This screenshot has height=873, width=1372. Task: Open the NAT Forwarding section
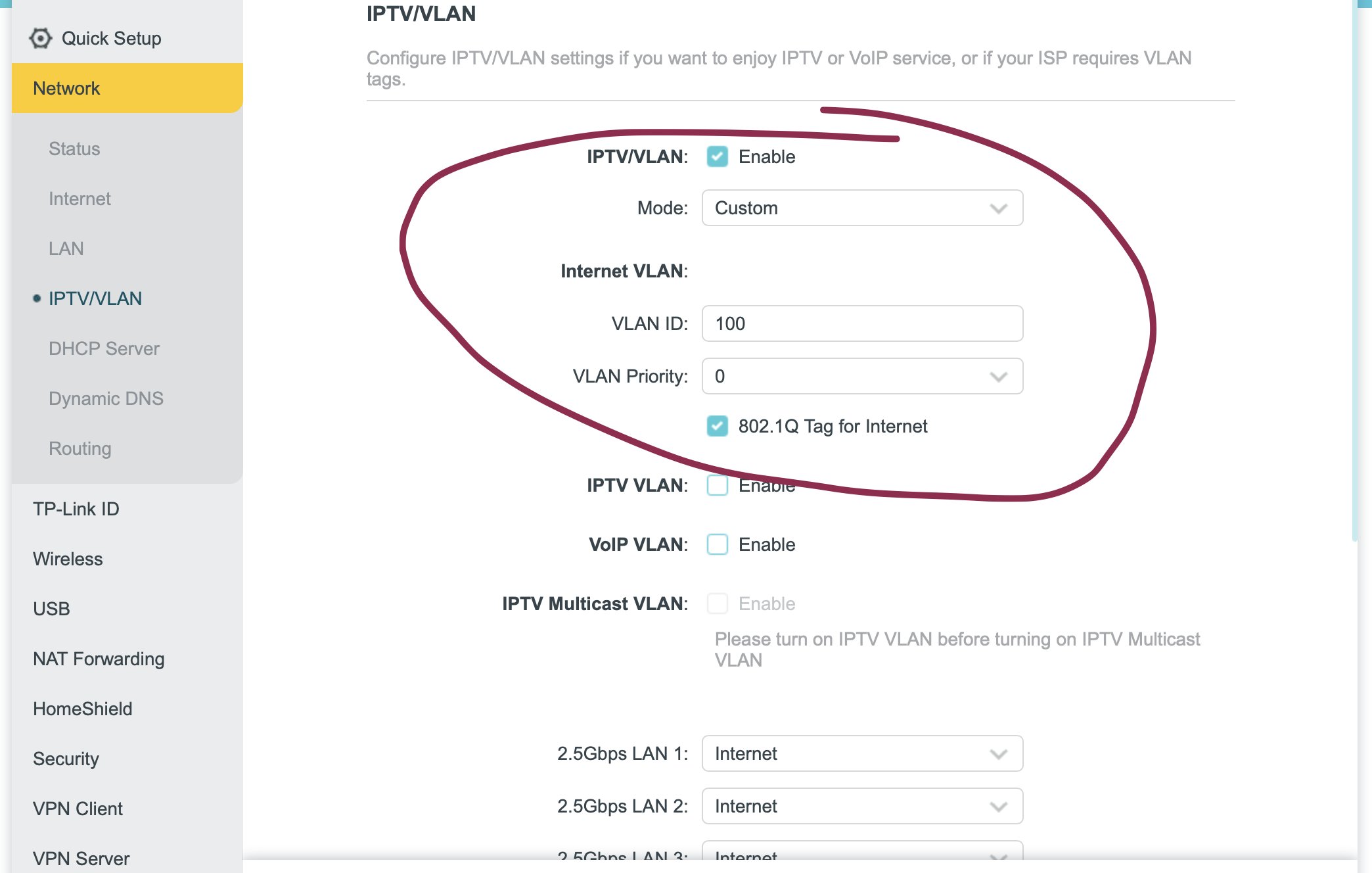(x=99, y=659)
